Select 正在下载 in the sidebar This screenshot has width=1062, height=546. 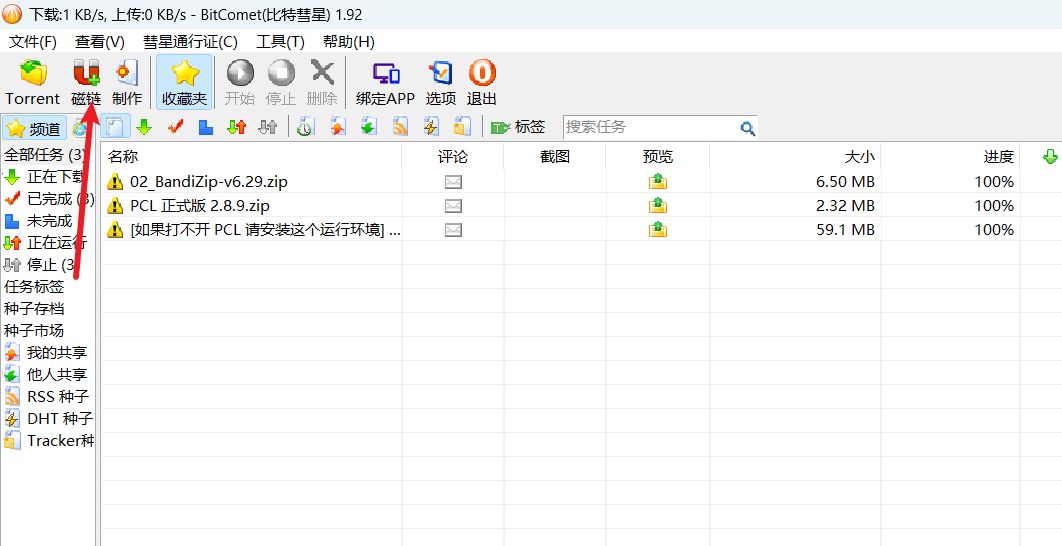point(47,177)
